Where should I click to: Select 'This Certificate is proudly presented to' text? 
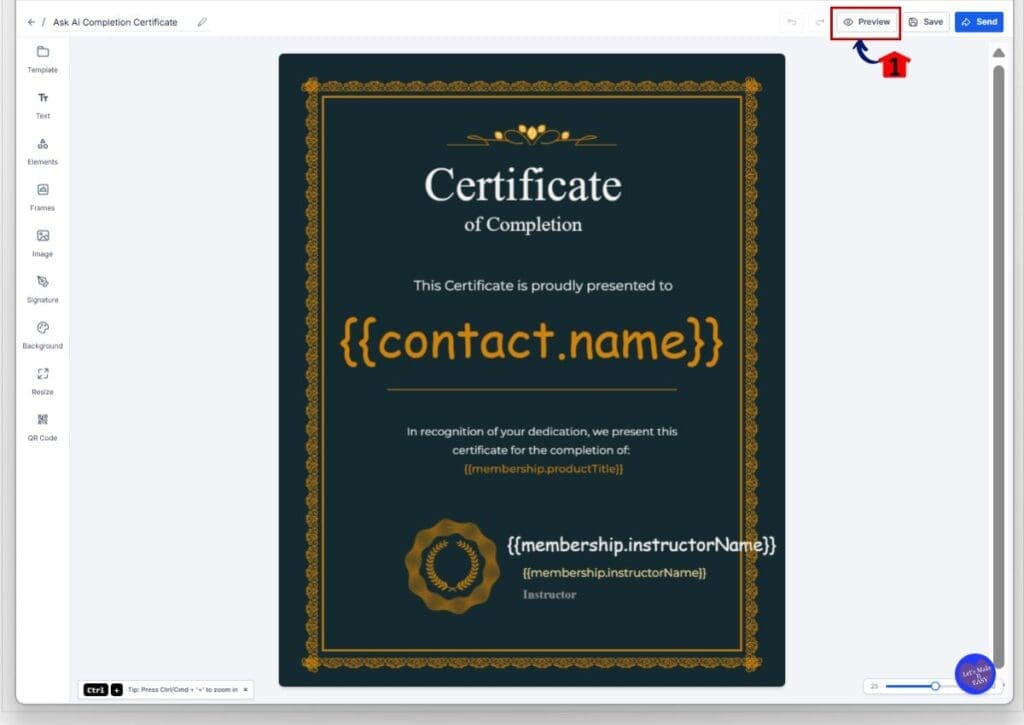[543, 285]
